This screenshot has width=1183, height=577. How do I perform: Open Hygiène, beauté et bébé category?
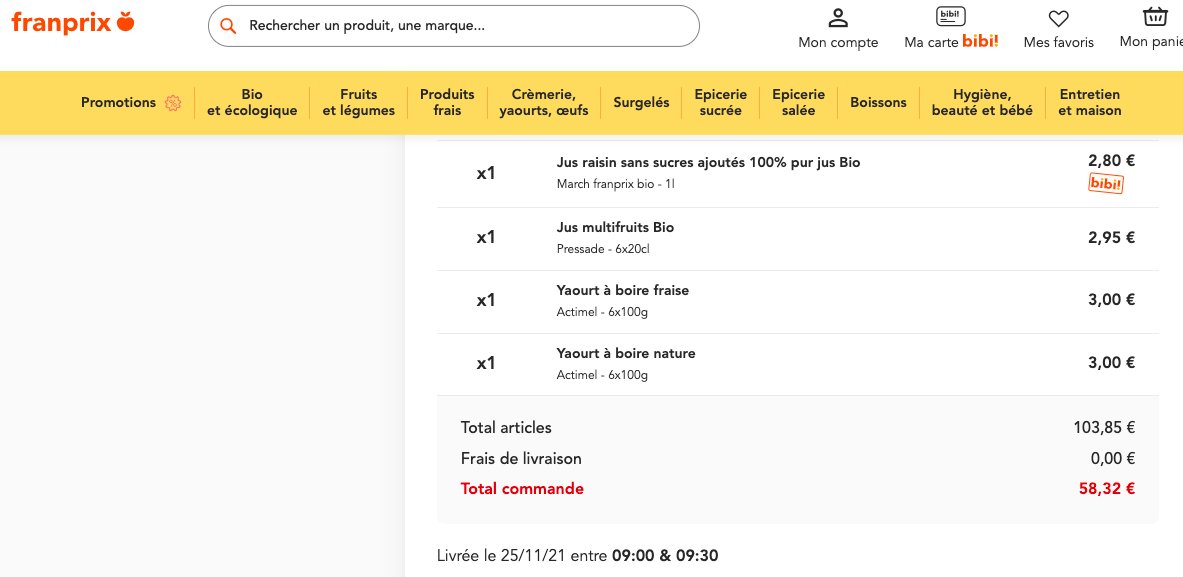point(982,103)
